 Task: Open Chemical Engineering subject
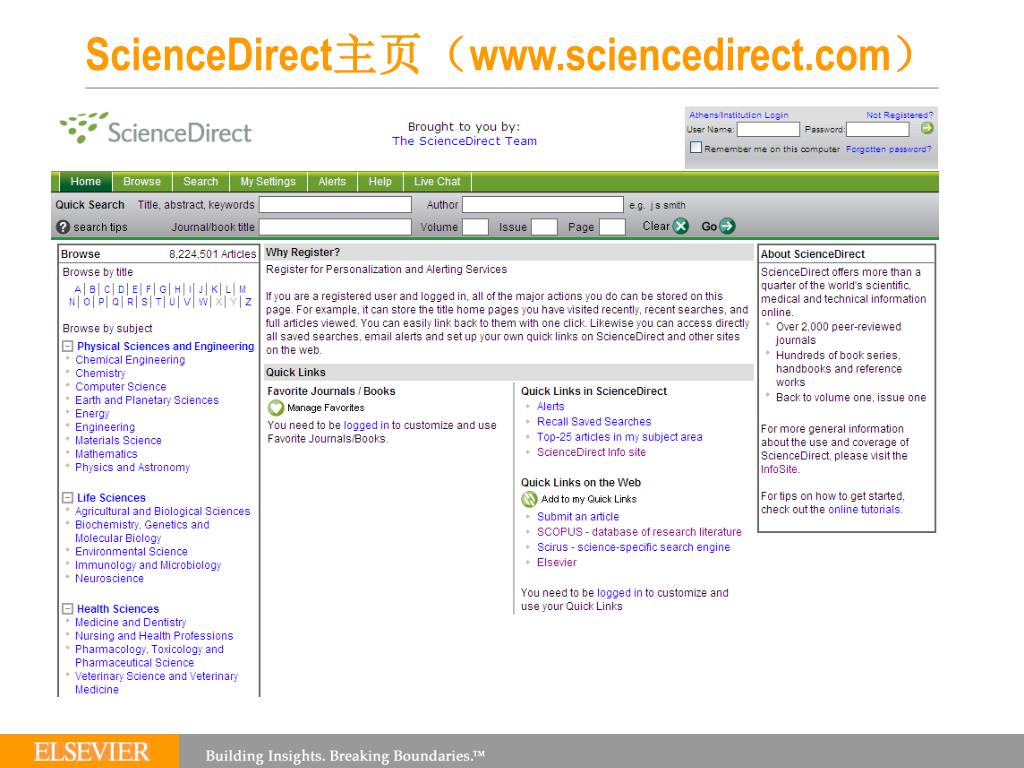click(x=130, y=360)
